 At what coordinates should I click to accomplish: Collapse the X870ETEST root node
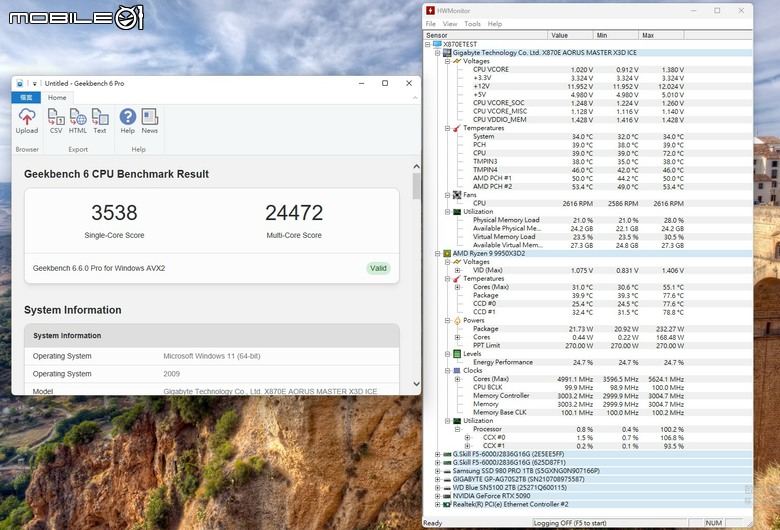coord(428,44)
